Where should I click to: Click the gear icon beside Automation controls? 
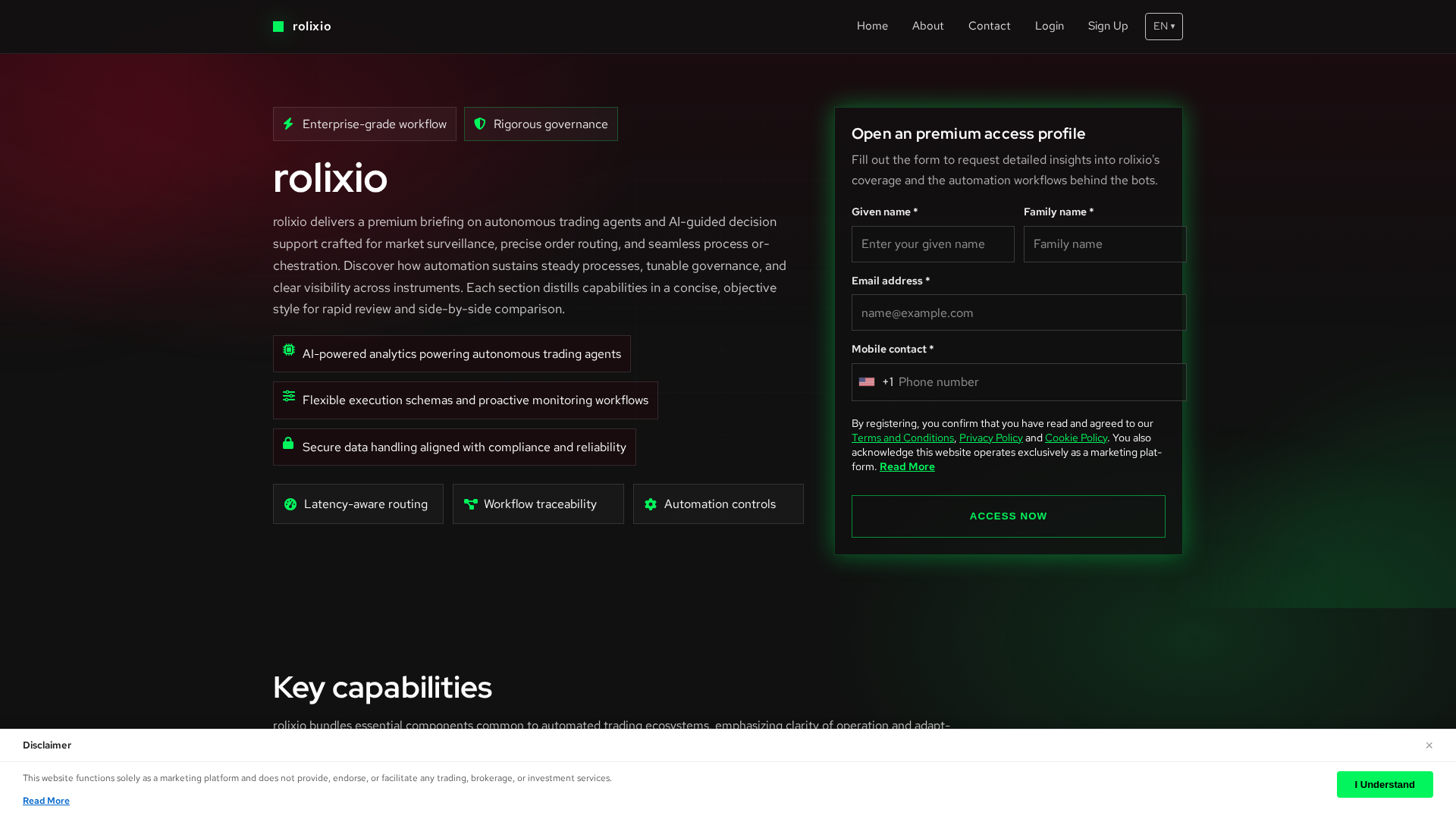pos(651,504)
